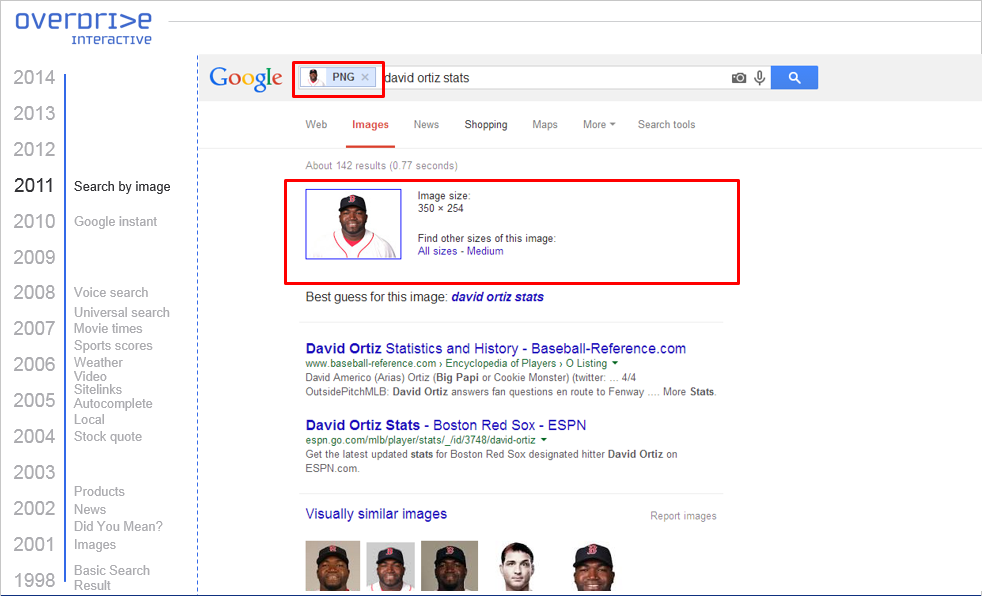982x596 pixels.
Task: Select year 1998 on the timeline
Action: [x=34, y=580]
